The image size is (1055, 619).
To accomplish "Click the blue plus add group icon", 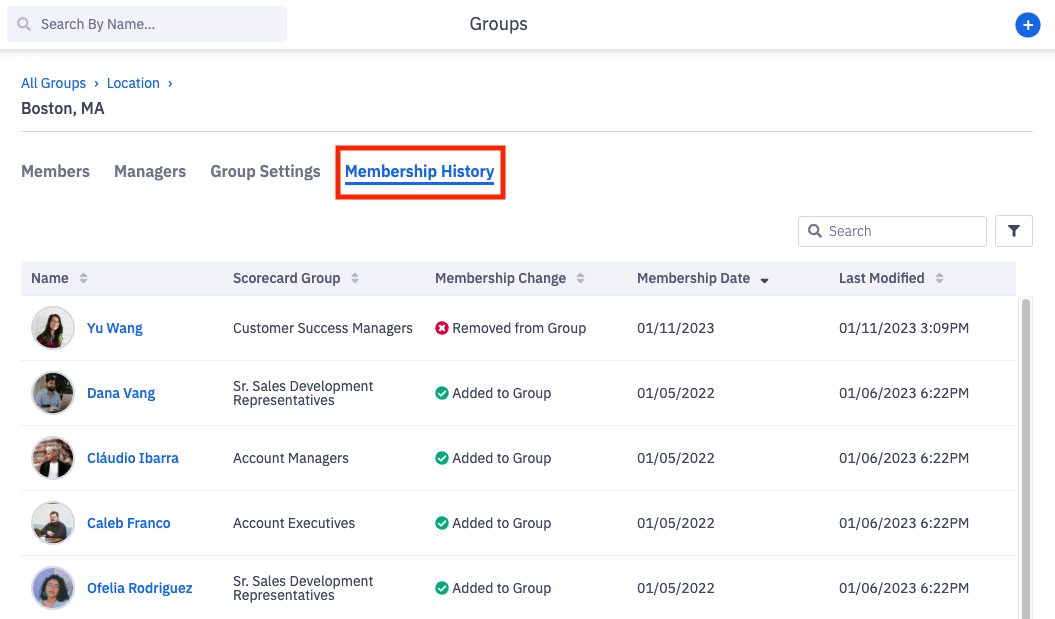I will (1027, 25).
